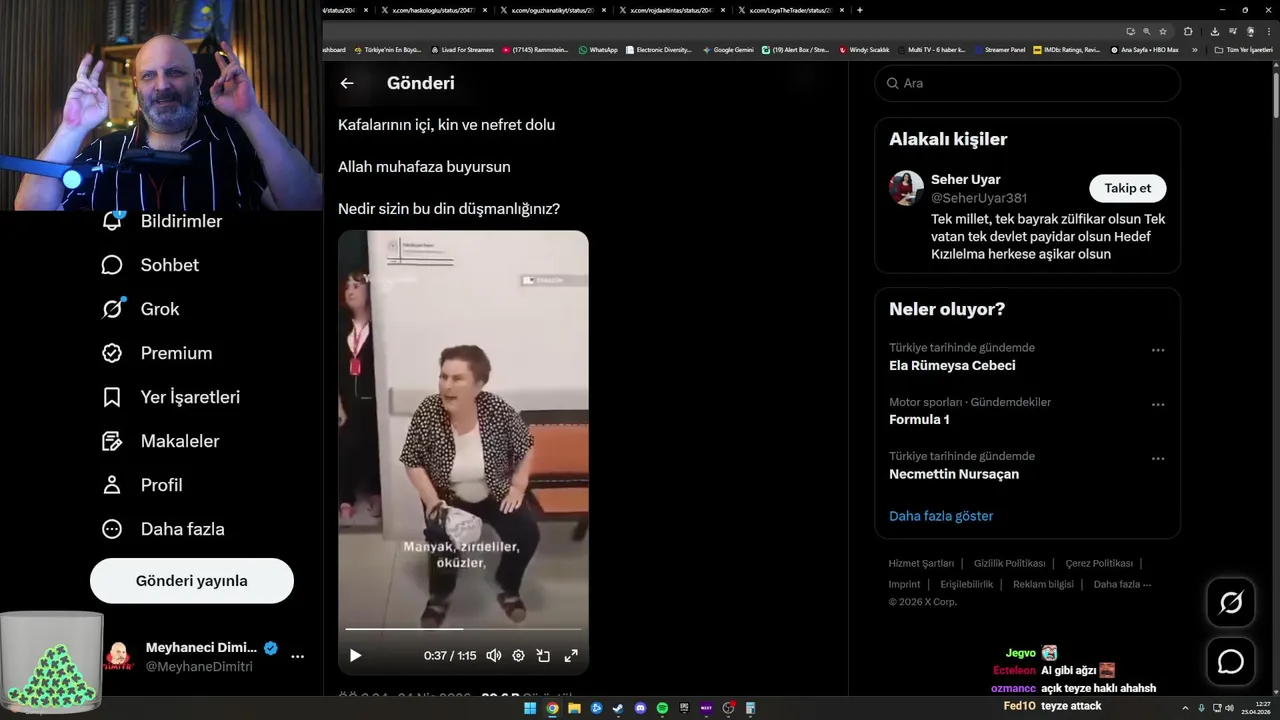This screenshot has height=720, width=1280.
Task: Open Sohbet chat in sidebar
Action: [150, 265]
